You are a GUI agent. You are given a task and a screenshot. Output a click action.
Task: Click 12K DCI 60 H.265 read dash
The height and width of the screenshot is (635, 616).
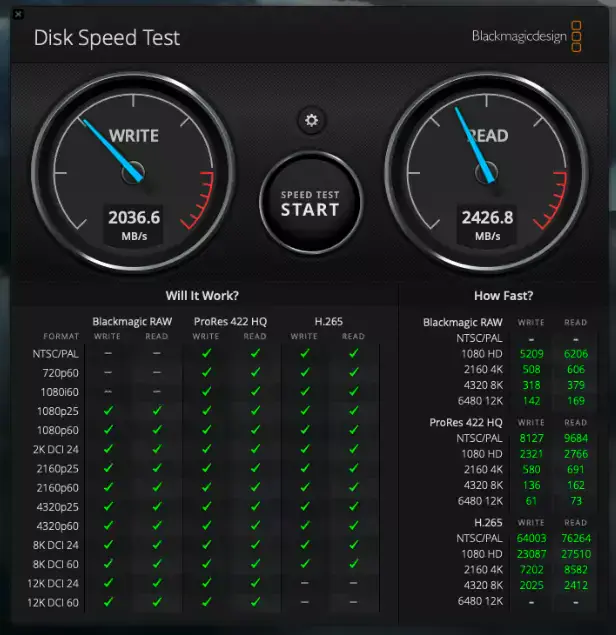coord(354,602)
